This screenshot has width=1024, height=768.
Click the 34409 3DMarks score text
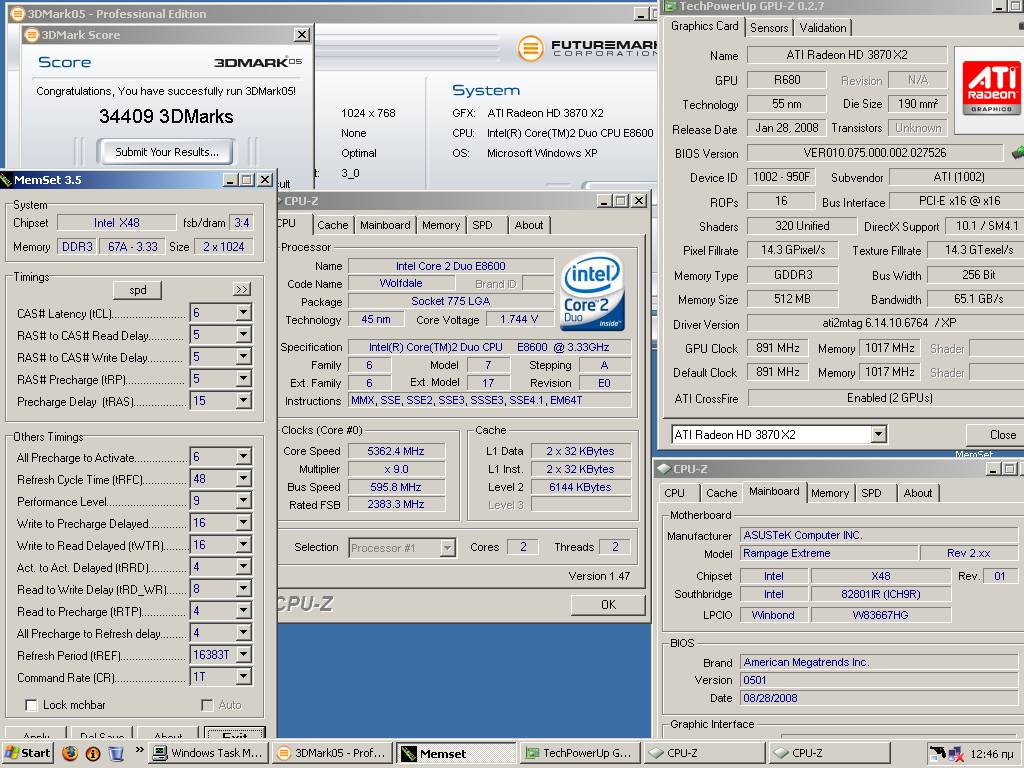click(166, 116)
